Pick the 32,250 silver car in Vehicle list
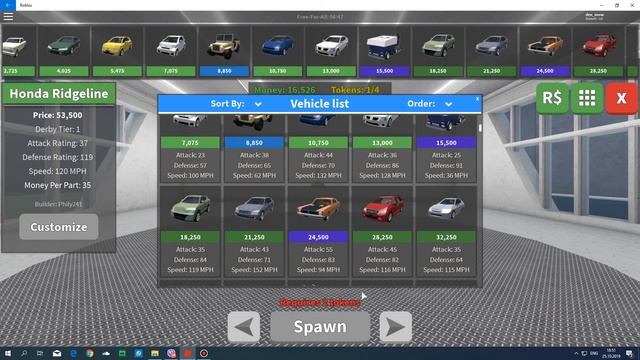Image resolution: width=640 pixels, height=360 pixels. (x=446, y=231)
